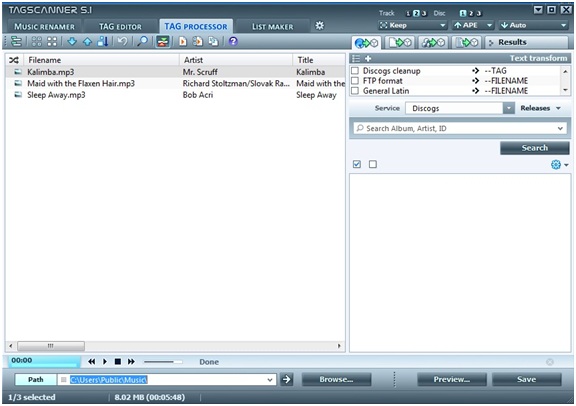The height and width of the screenshot is (406, 576).
Task: Click the shuffle icon in list header
Action: (14, 60)
